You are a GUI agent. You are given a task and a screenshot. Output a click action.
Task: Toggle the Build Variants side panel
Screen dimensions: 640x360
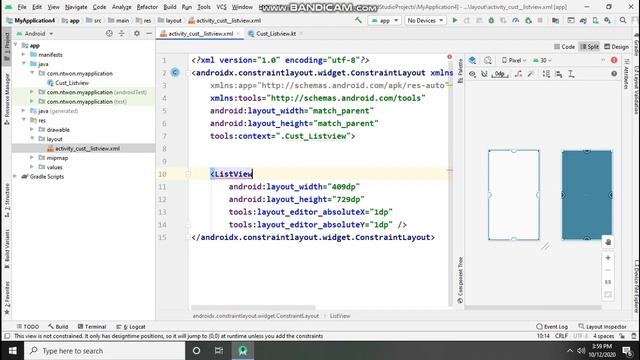(7, 249)
